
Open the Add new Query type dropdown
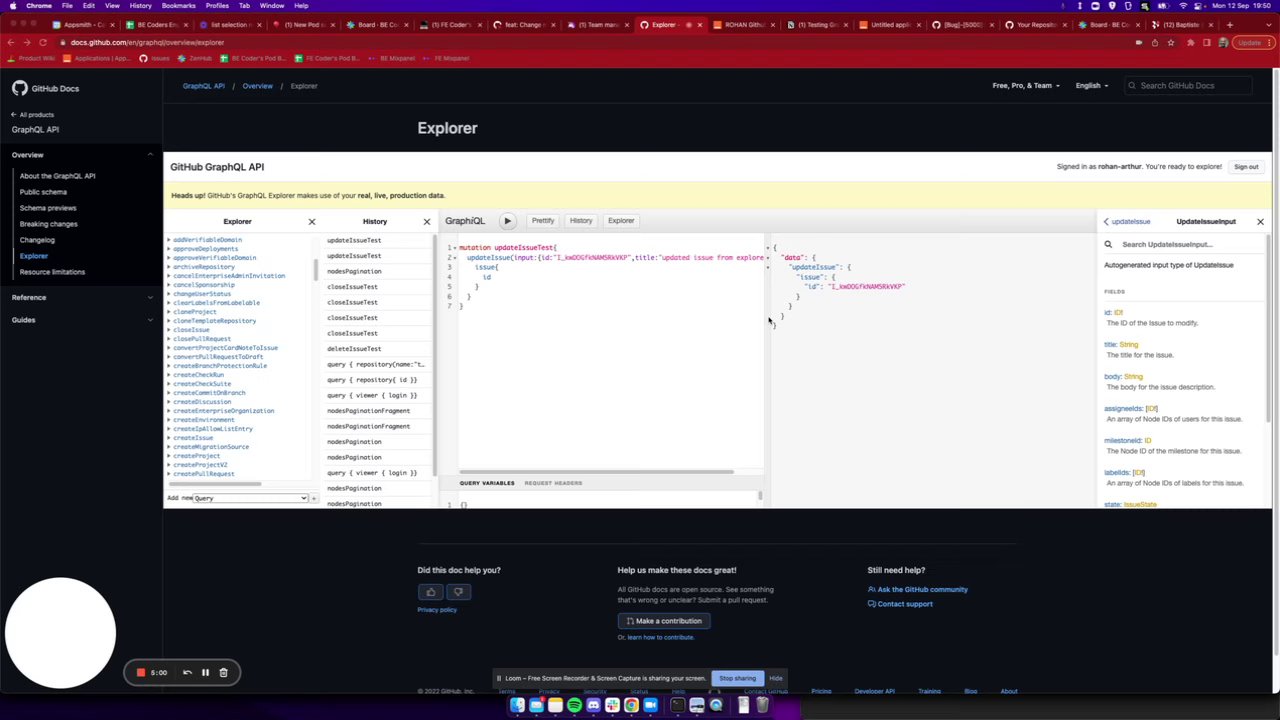[x=250, y=498]
